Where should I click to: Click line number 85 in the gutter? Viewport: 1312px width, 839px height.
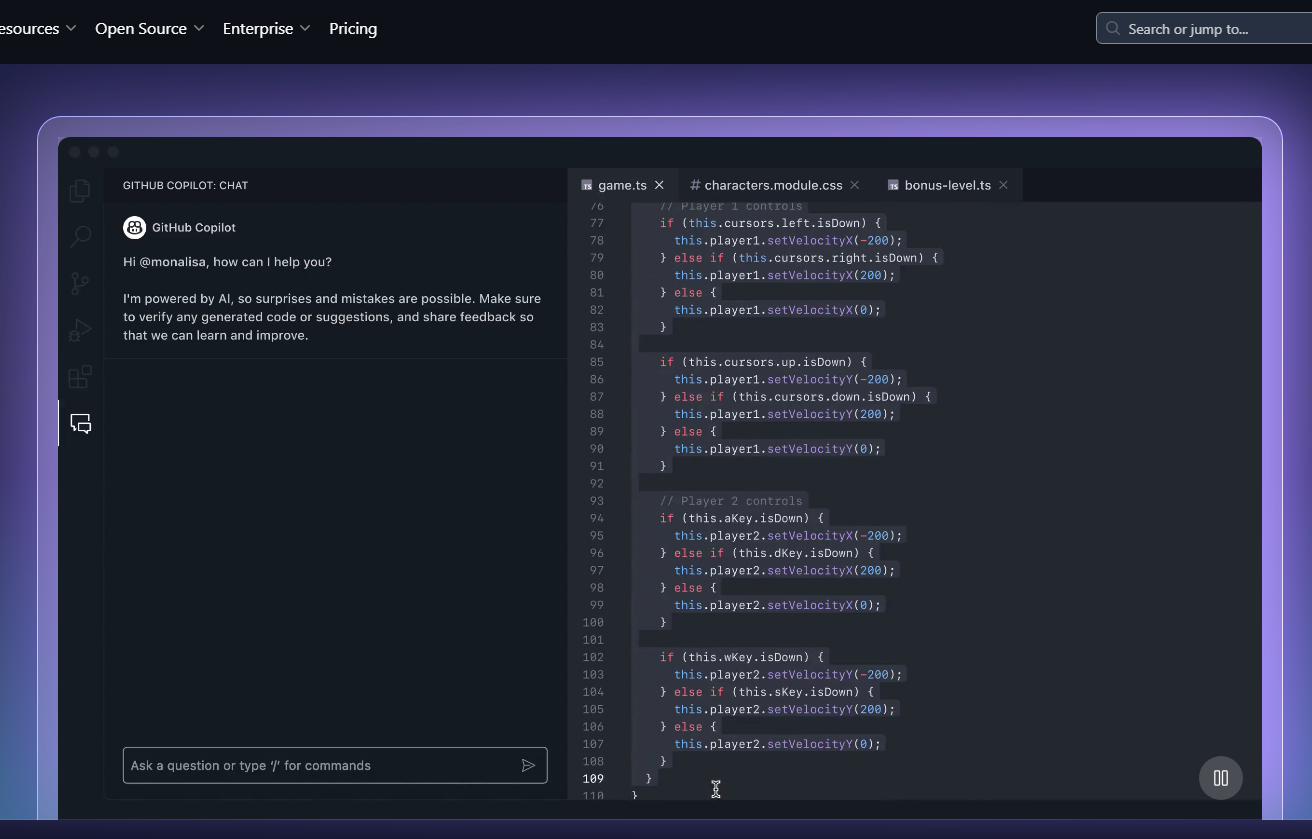tap(597, 362)
